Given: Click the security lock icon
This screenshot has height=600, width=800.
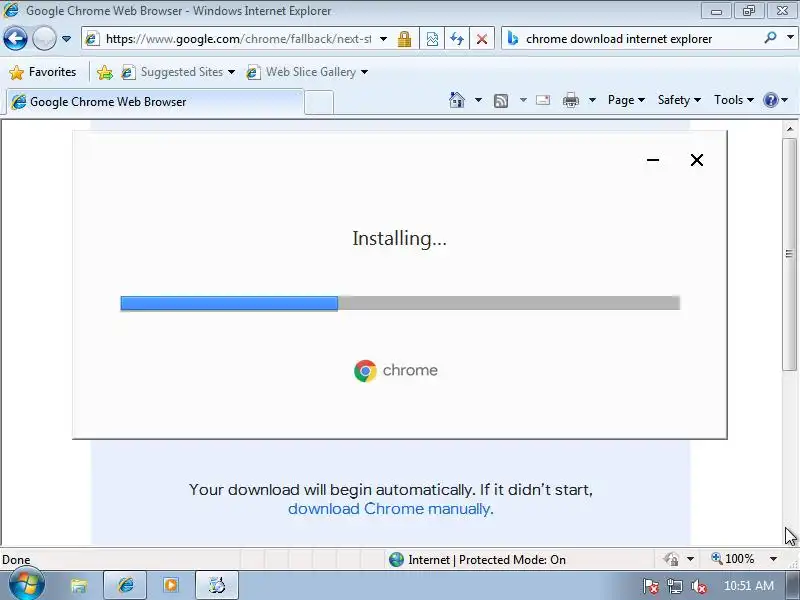Looking at the screenshot, I should (x=405, y=39).
